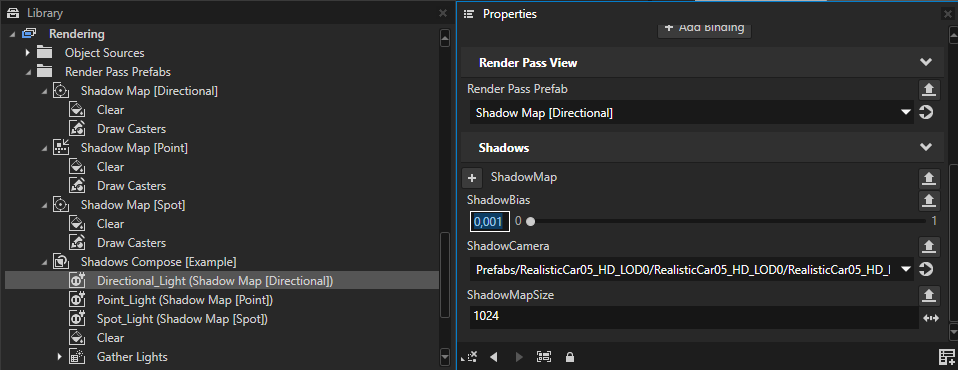Expand the Object Sources folder
This screenshot has width=958, height=370.
[27, 53]
